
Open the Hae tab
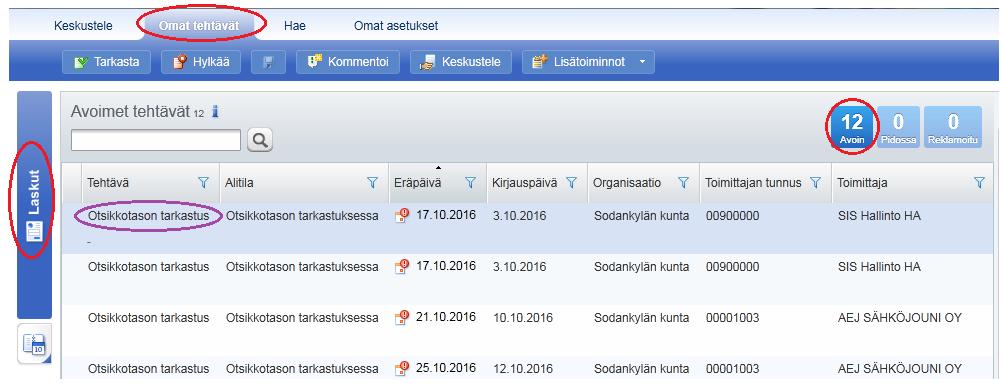(295, 26)
